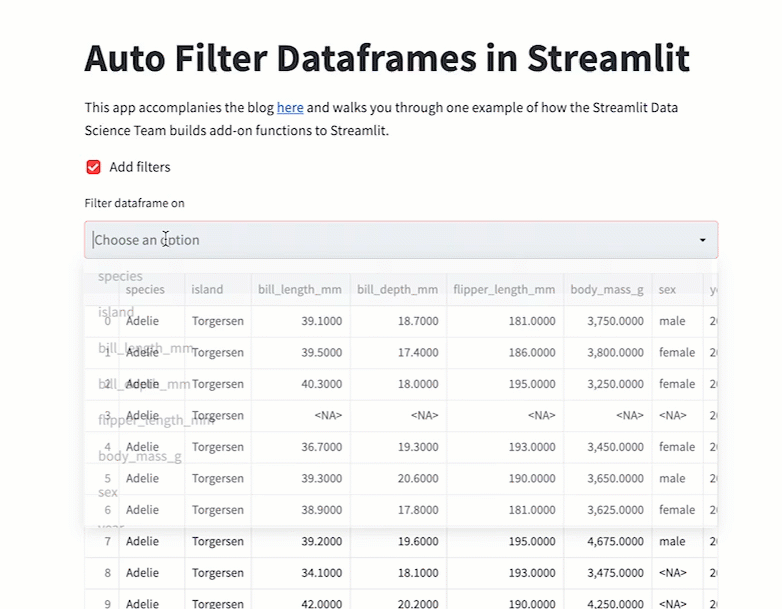Select Adelie cell in row 8
782x609 pixels.
[x=152, y=573]
